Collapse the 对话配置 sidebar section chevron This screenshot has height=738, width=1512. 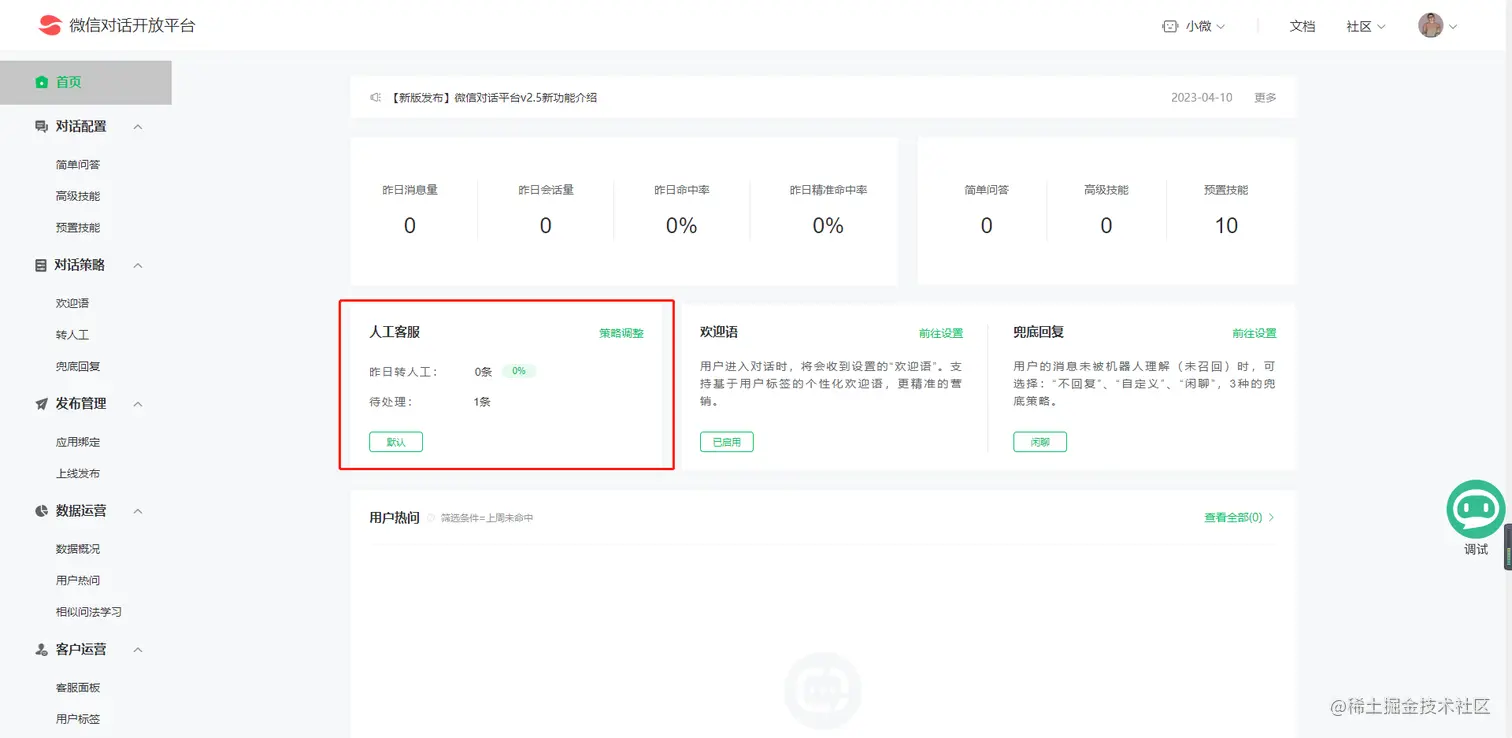point(137,126)
